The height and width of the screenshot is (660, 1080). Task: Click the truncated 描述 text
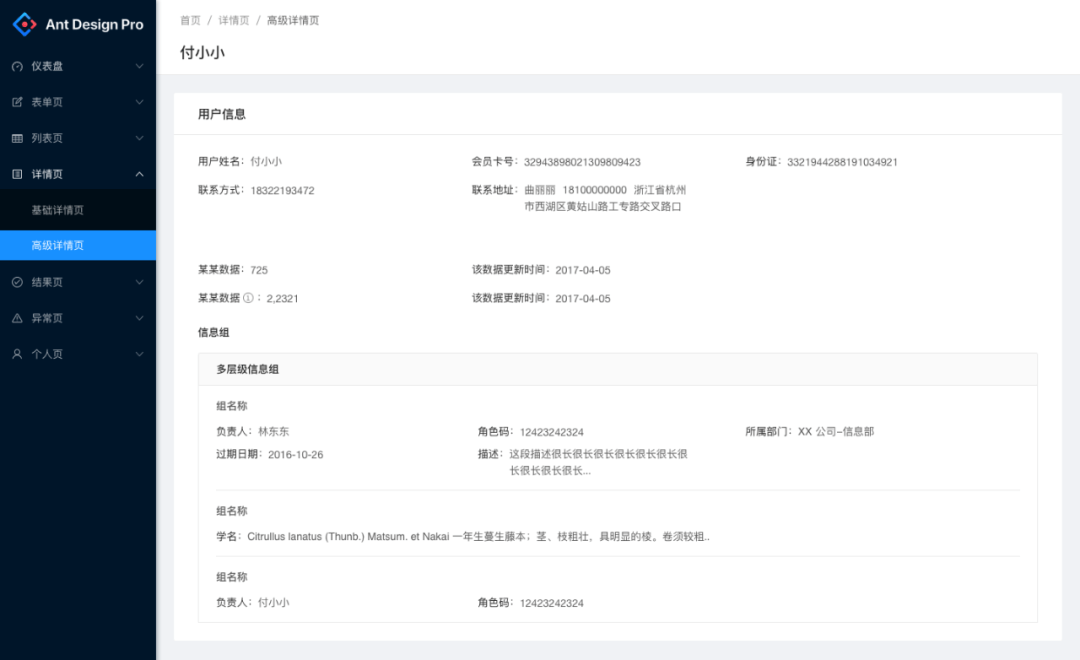coord(598,462)
